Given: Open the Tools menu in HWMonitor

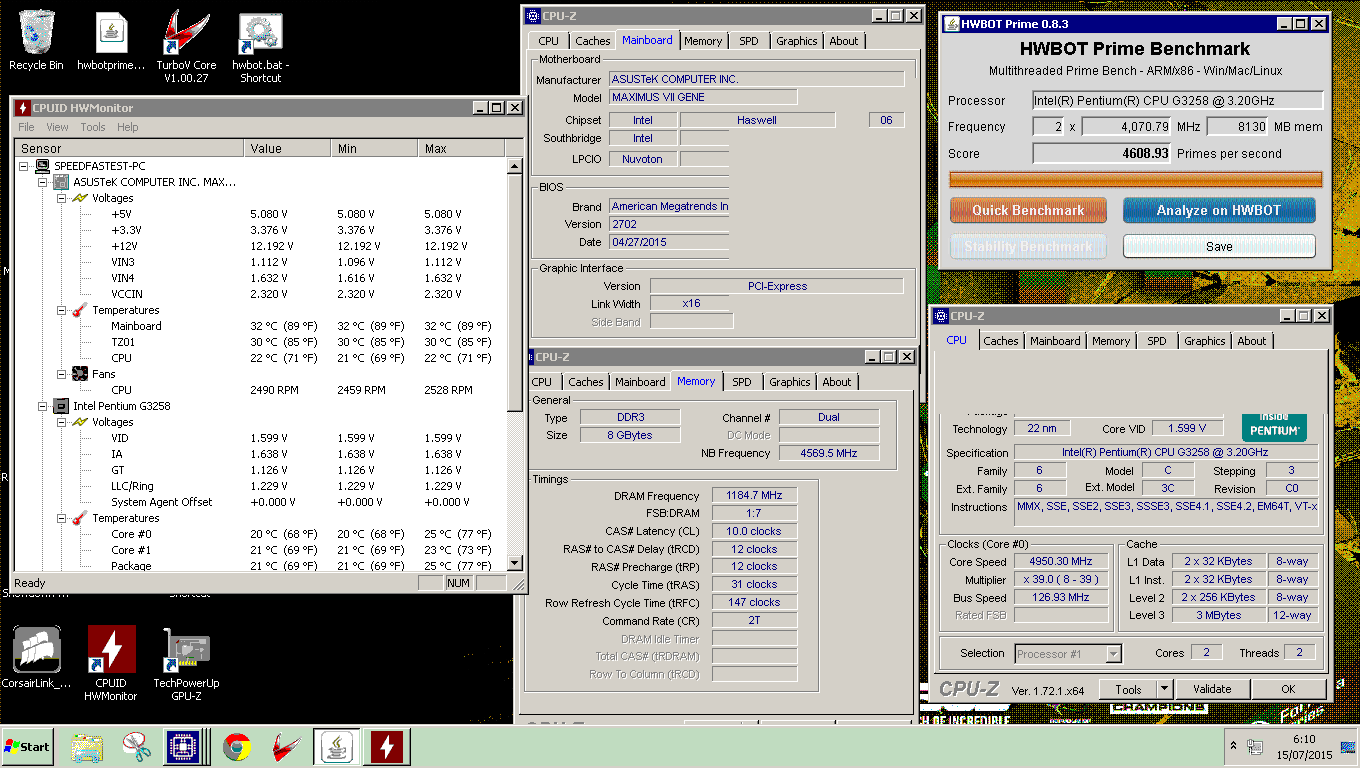Looking at the screenshot, I should click(93, 127).
